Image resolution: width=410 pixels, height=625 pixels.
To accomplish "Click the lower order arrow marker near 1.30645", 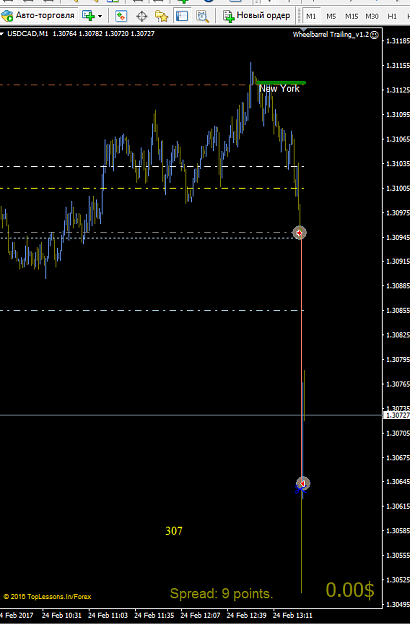I will point(303,483).
